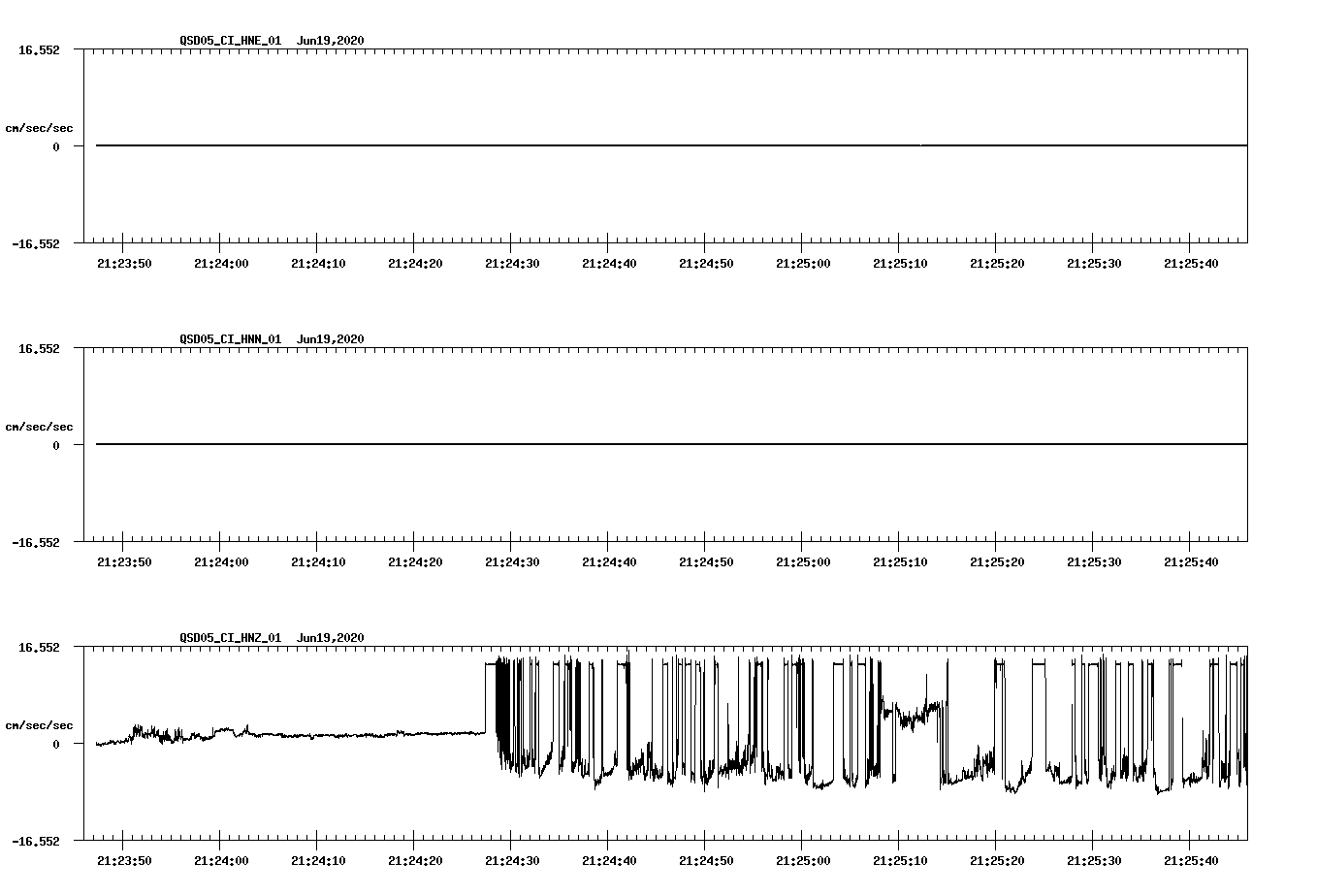Click the 0 axis label of HNZ plot
This screenshot has height=896, width=1317.
[56, 745]
